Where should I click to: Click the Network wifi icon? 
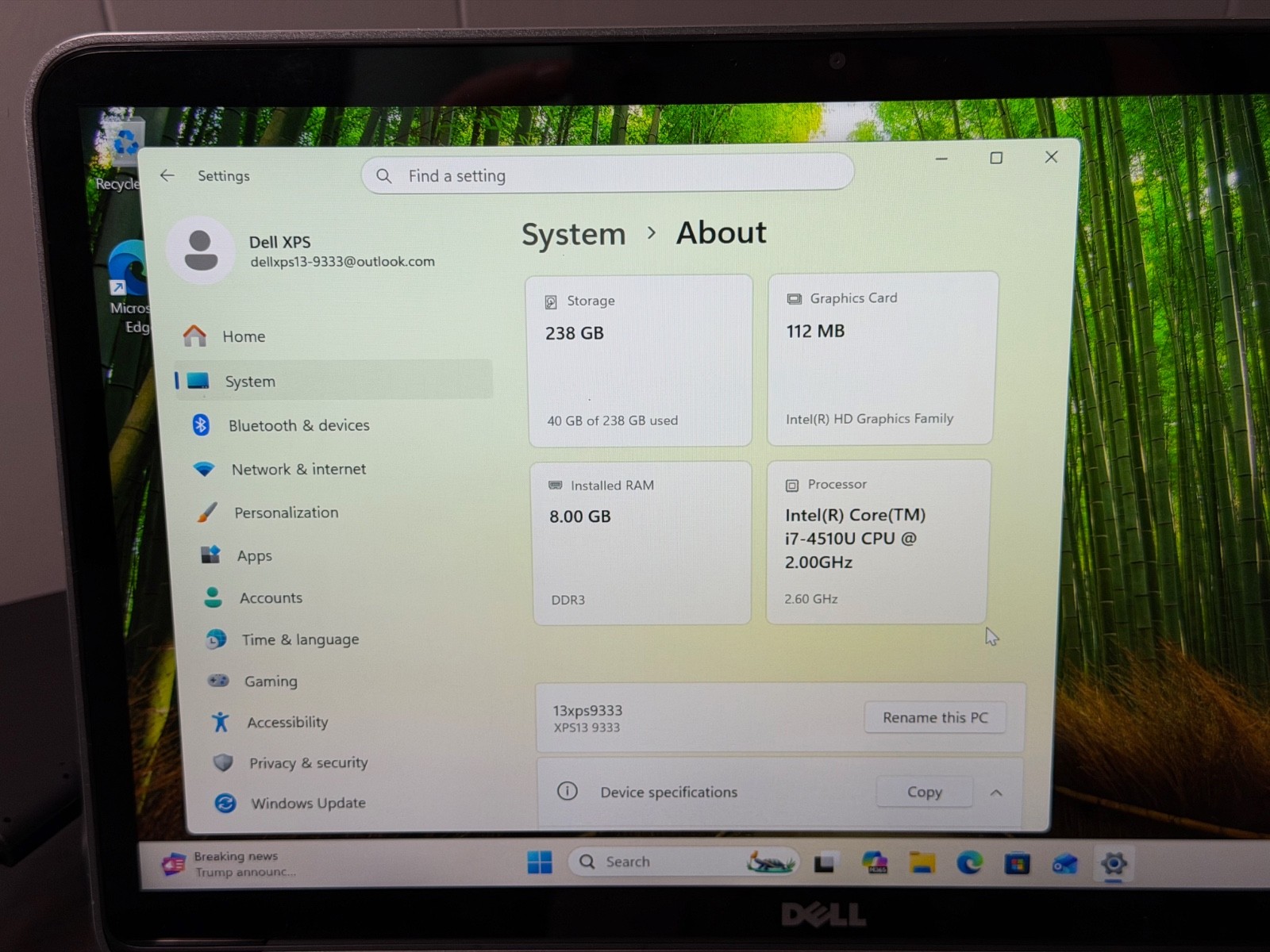point(204,469)
